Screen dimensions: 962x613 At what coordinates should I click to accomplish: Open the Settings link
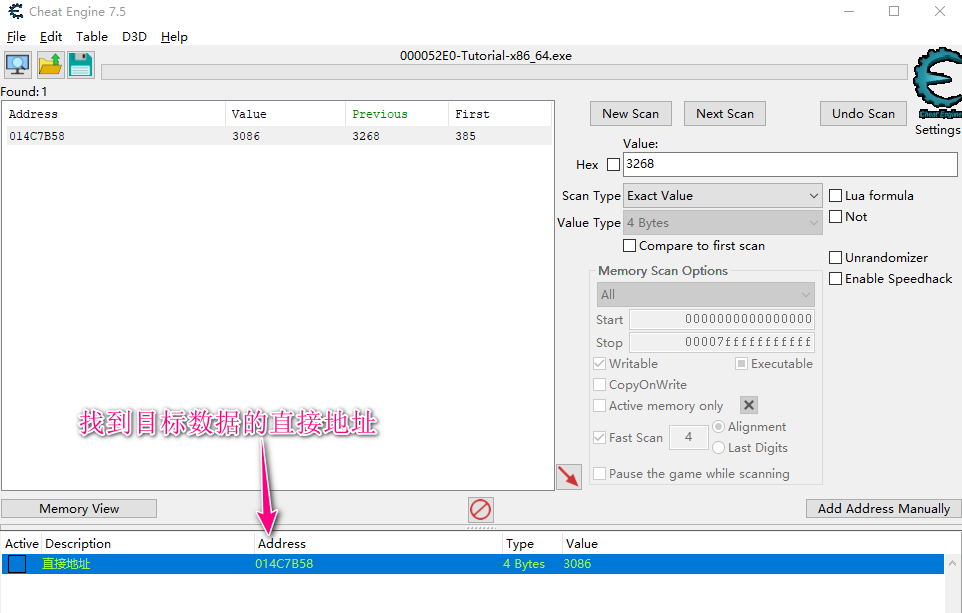pyautogui.click(x=937, y=130)
